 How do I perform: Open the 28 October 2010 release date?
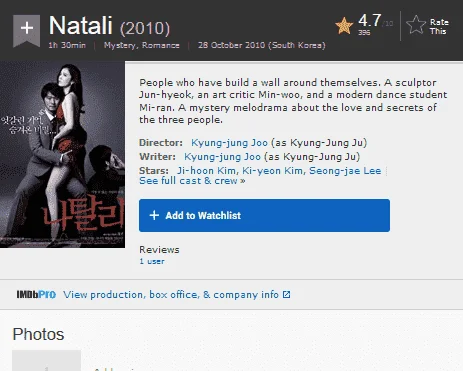tap(262, 45)
